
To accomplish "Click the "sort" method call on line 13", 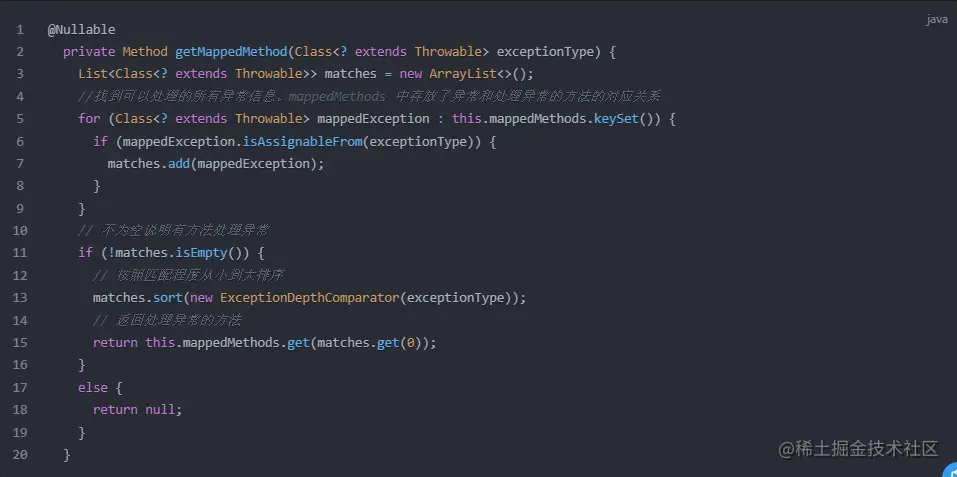I will 168,298.
